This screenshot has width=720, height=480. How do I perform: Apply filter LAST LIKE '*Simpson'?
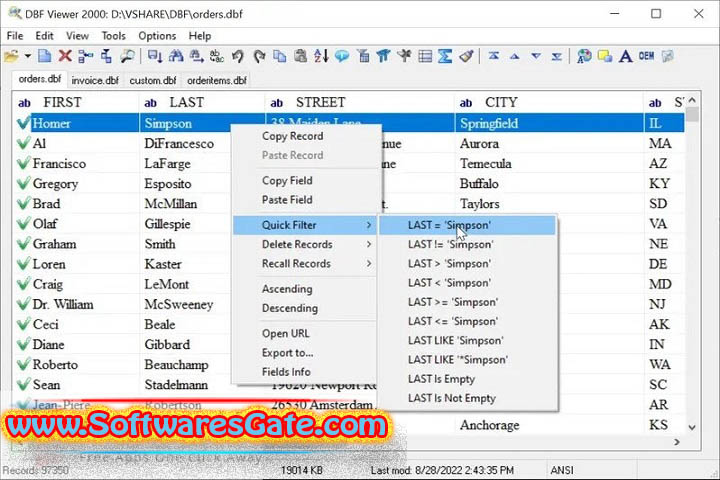point(467,360)
